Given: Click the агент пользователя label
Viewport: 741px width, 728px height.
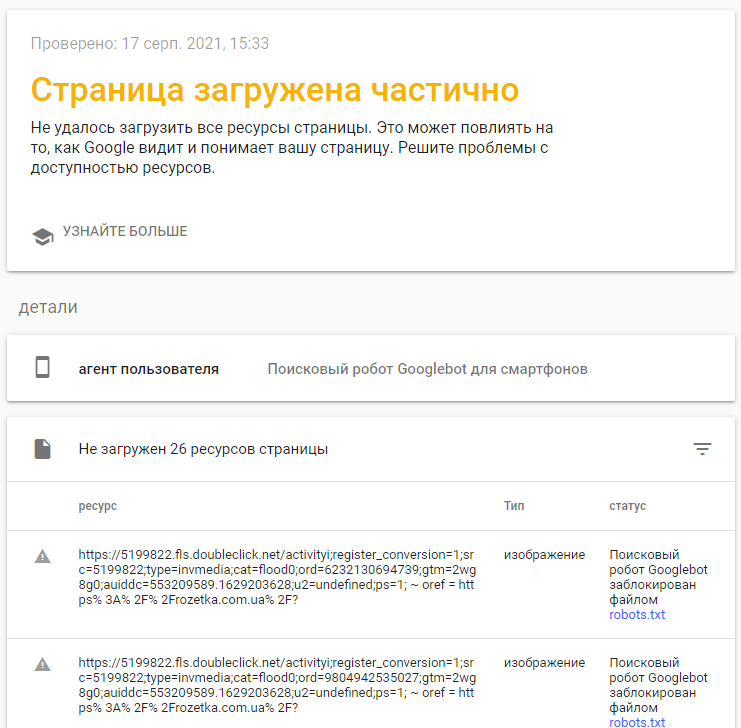Looking at the screenshot, I should pos(148,369).
